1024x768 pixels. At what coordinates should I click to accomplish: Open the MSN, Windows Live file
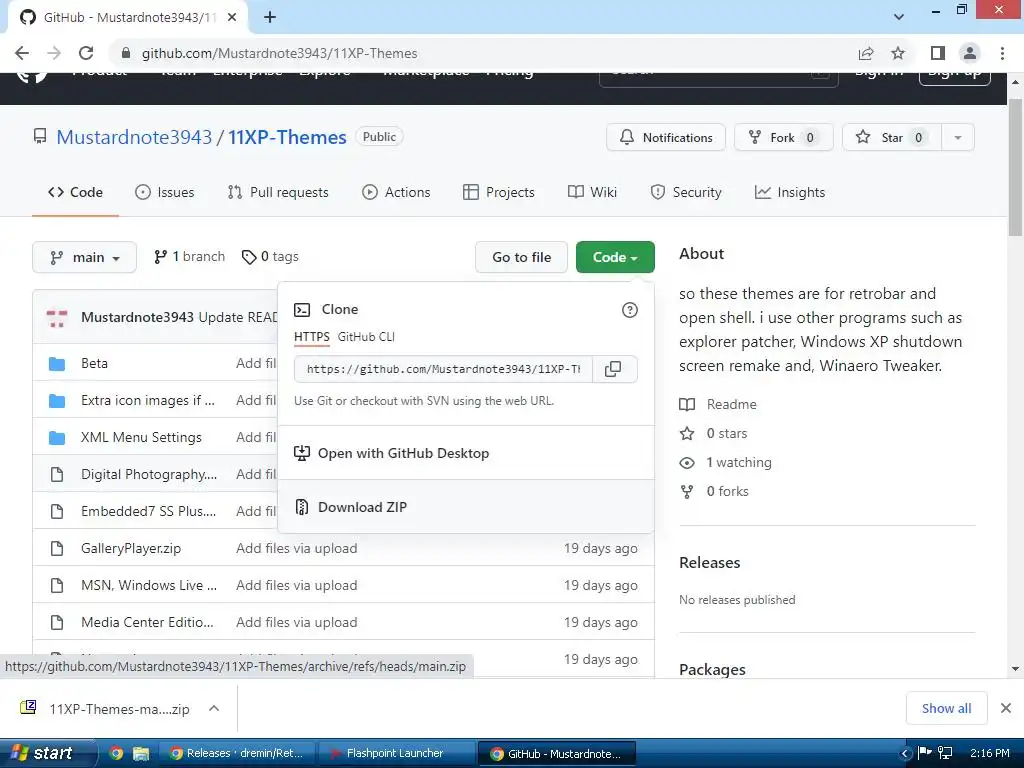[149, 585]
